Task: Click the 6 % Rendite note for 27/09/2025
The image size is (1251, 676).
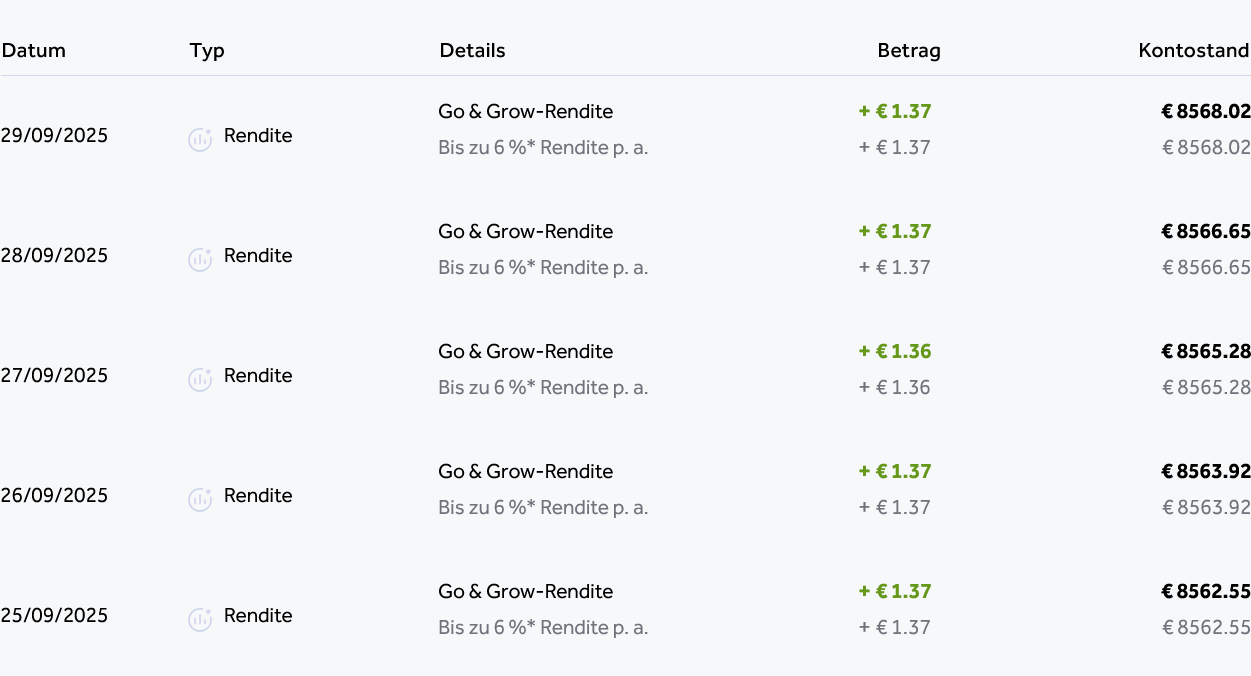Action: [x=543, y=388]
